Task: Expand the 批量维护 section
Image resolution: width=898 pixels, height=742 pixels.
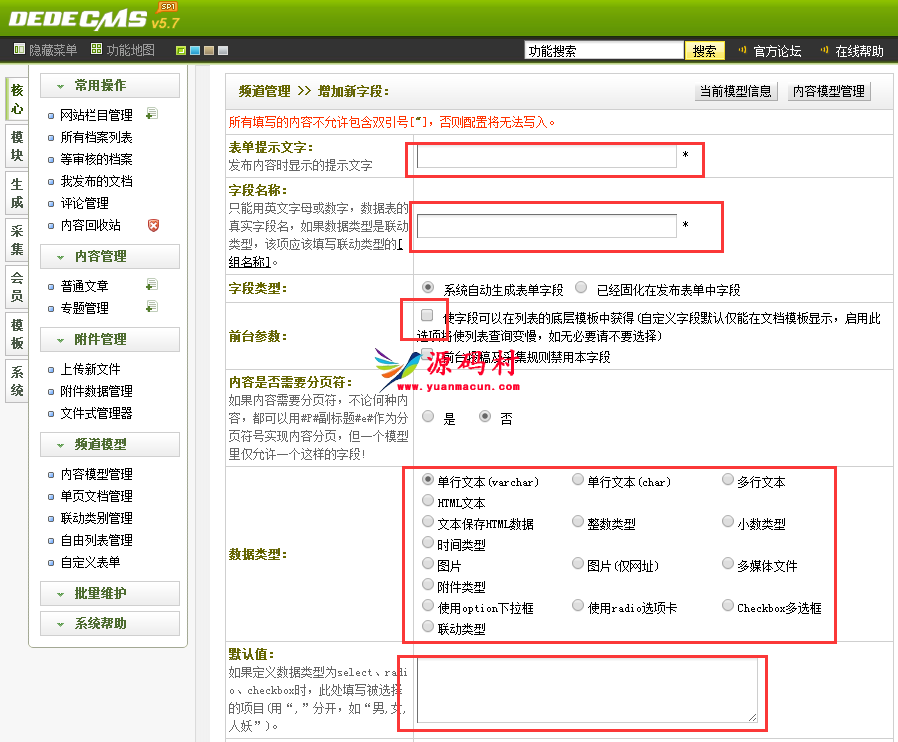Action: click(x=110, y=594)
